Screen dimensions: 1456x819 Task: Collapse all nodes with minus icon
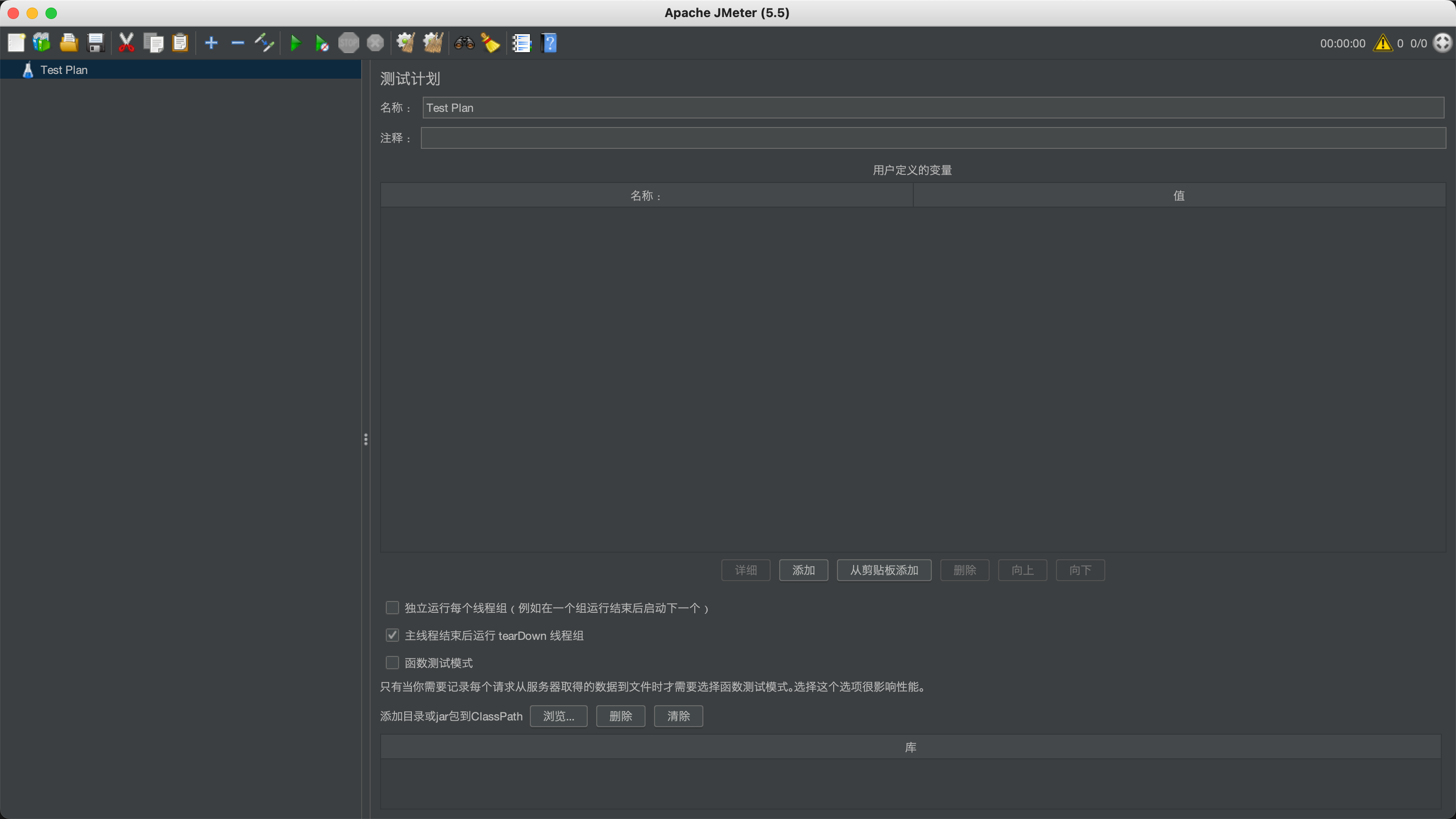point(238,43)
